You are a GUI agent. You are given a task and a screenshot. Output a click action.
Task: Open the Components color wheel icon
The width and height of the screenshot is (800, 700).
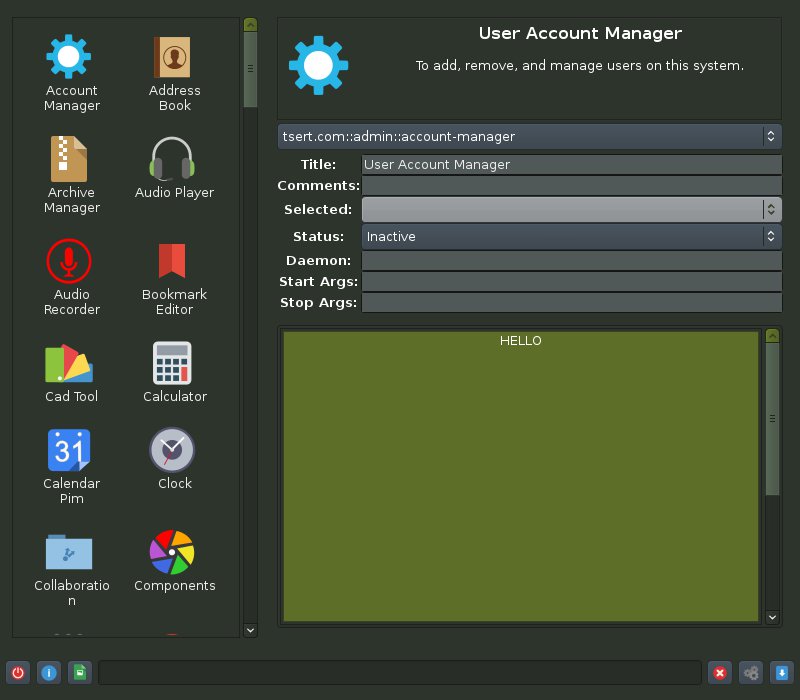(x=174, y=552)
